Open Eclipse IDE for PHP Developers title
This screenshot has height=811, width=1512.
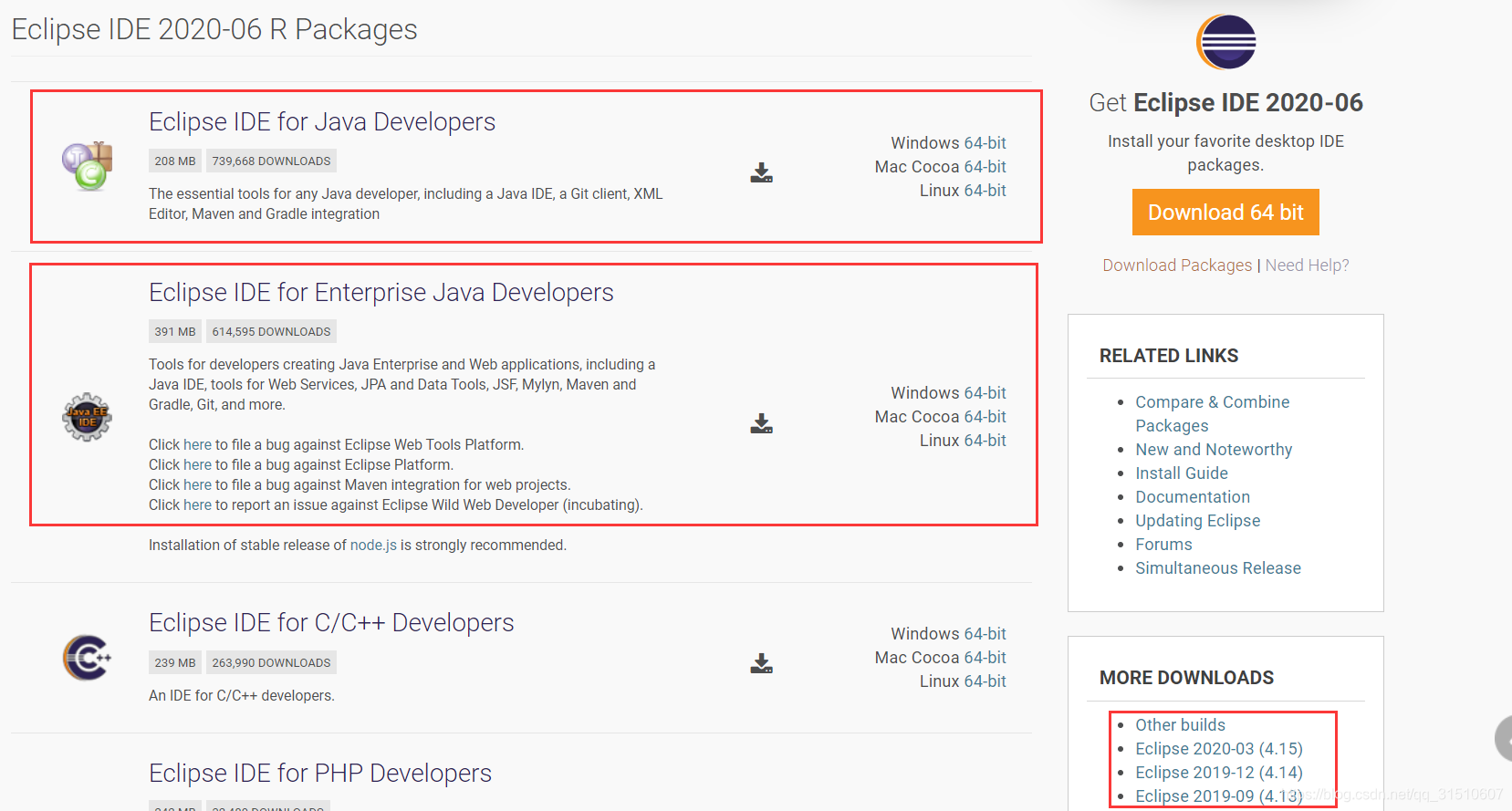320,773
